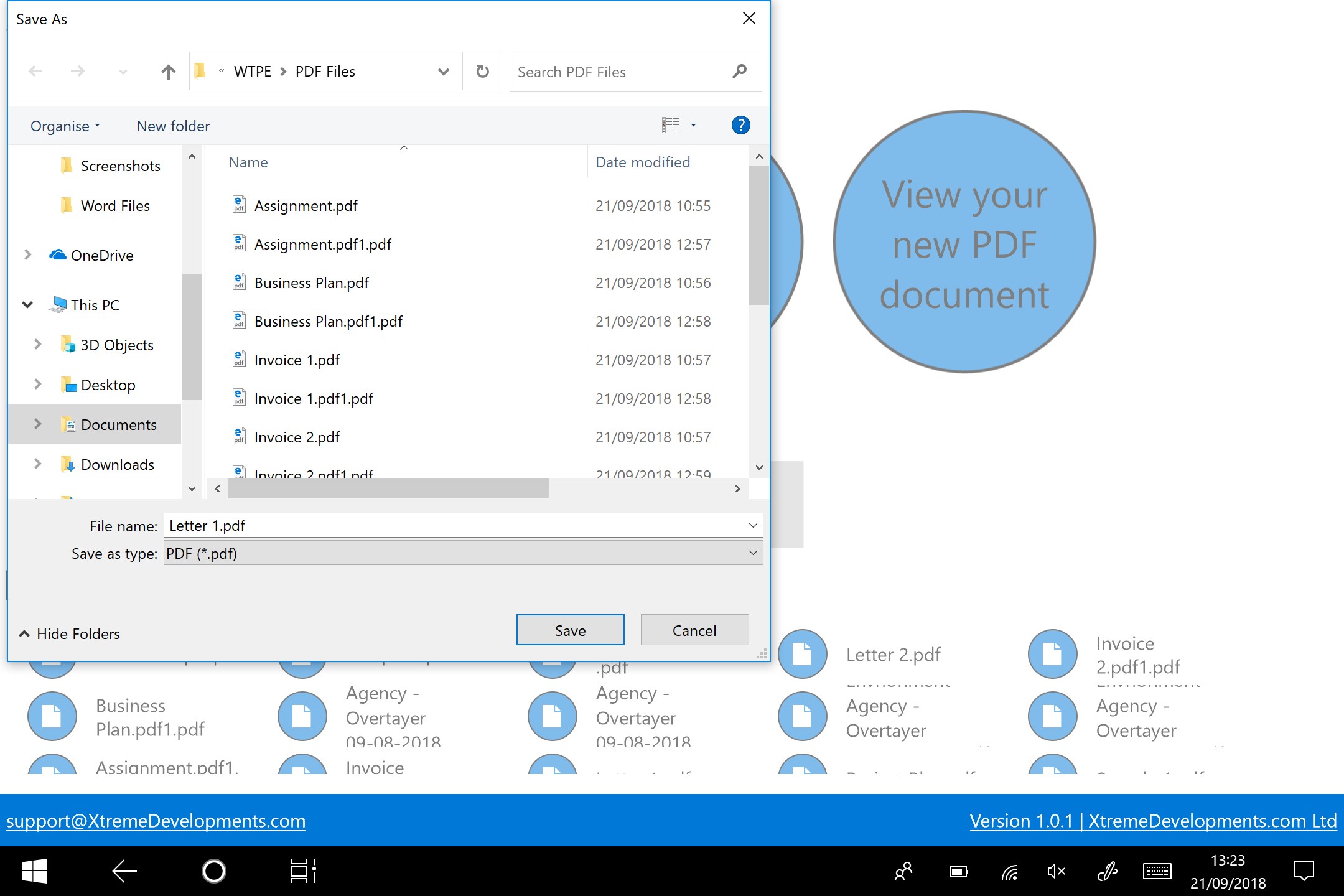Viewport: 1344px width, 896px height.
Task: Open the blue Help question icon
Action: [x=740, y=126]
